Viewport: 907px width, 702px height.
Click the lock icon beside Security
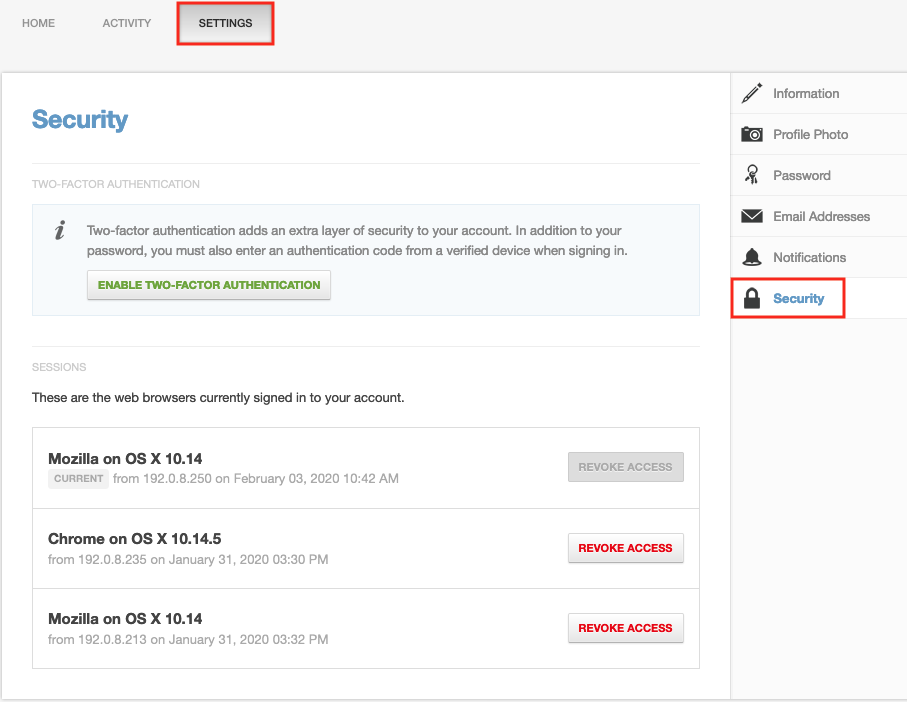click(x=752, y=298)
